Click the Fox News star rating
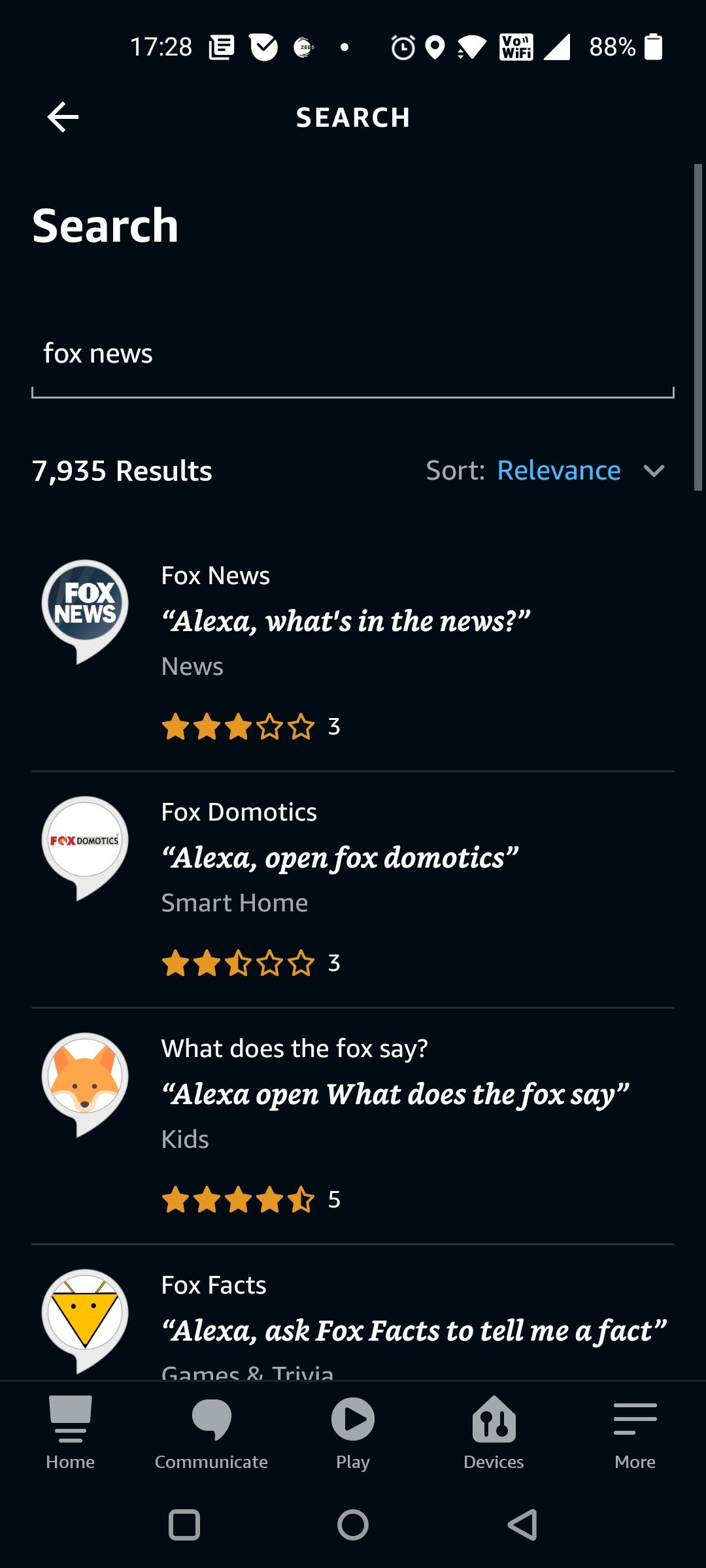 click(239, 727)
